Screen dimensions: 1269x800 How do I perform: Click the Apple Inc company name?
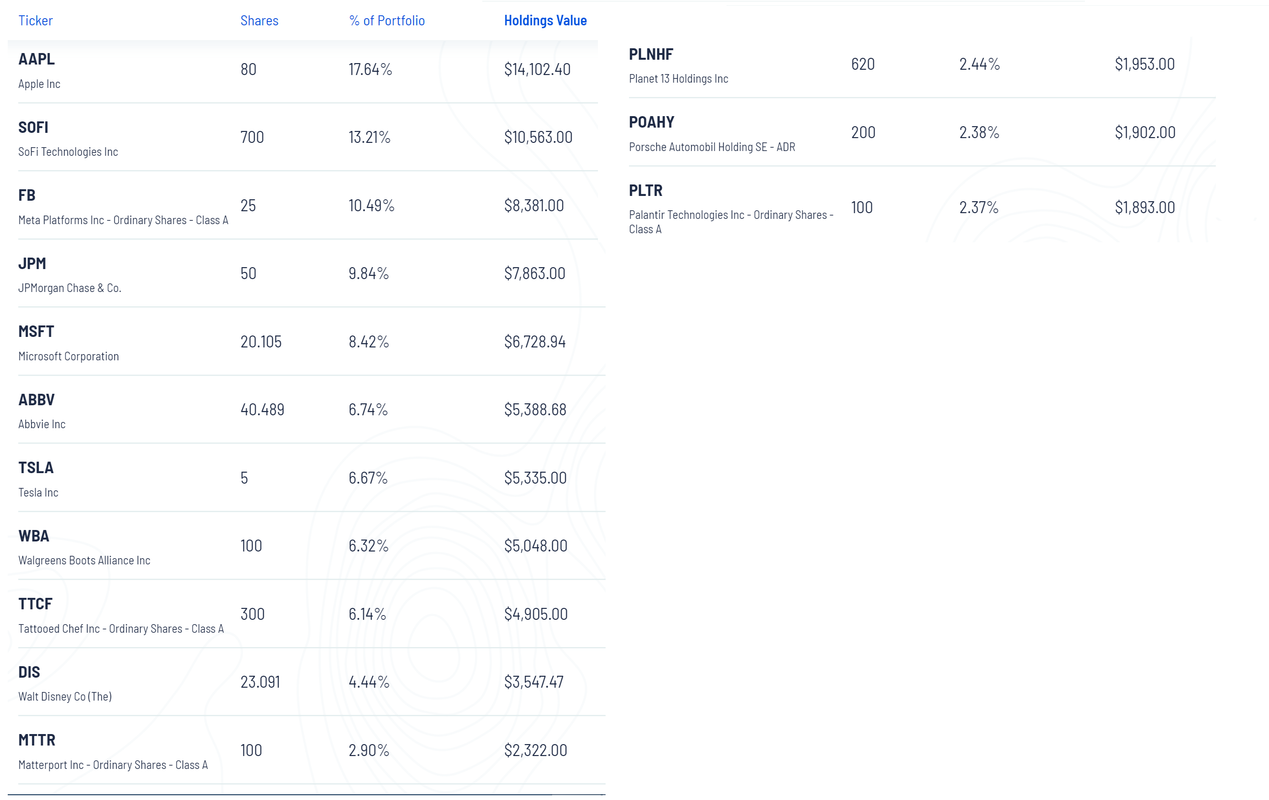click(x=39, y=84)
